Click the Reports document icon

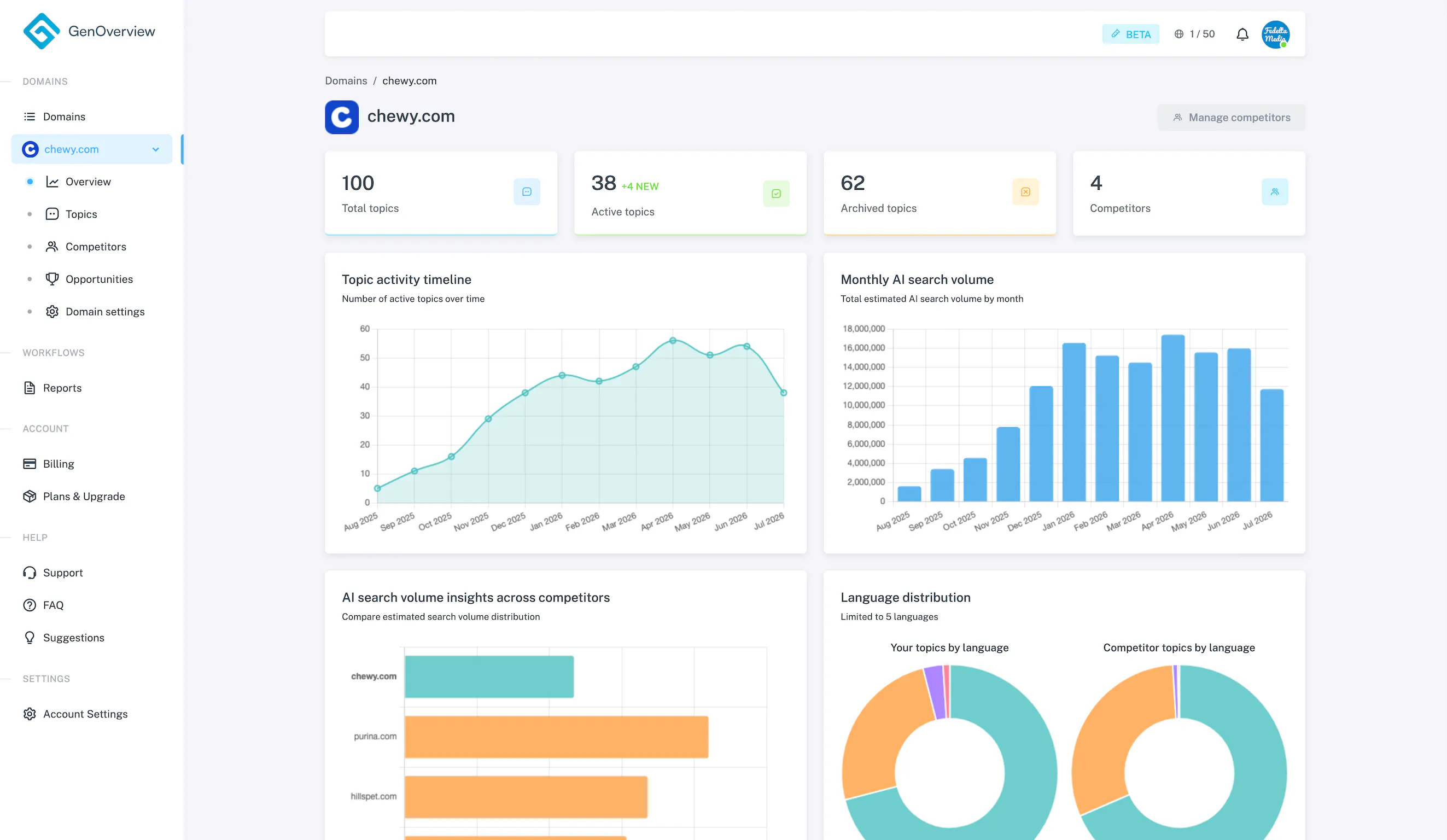(x=30, y=388)
